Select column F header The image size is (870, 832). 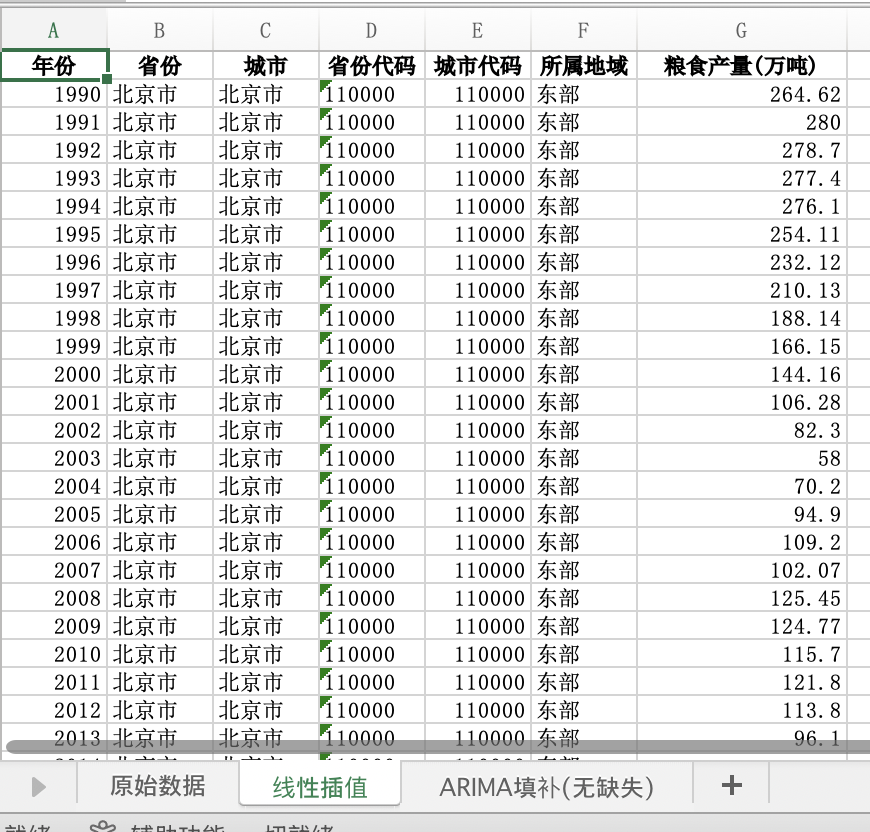point(584,31)
